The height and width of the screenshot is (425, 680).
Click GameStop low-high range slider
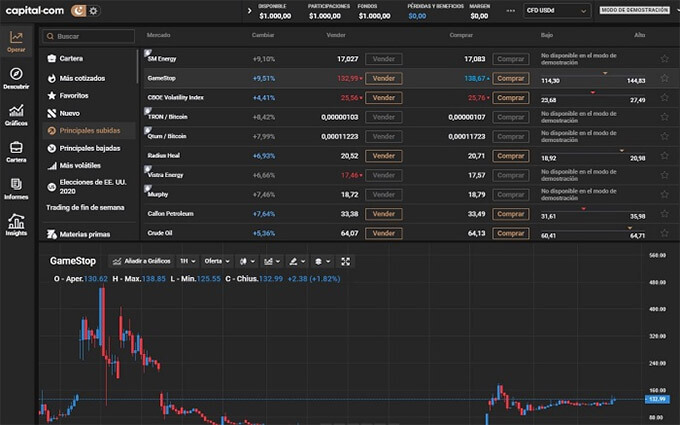pyautogui.click(x=593, y=78)
